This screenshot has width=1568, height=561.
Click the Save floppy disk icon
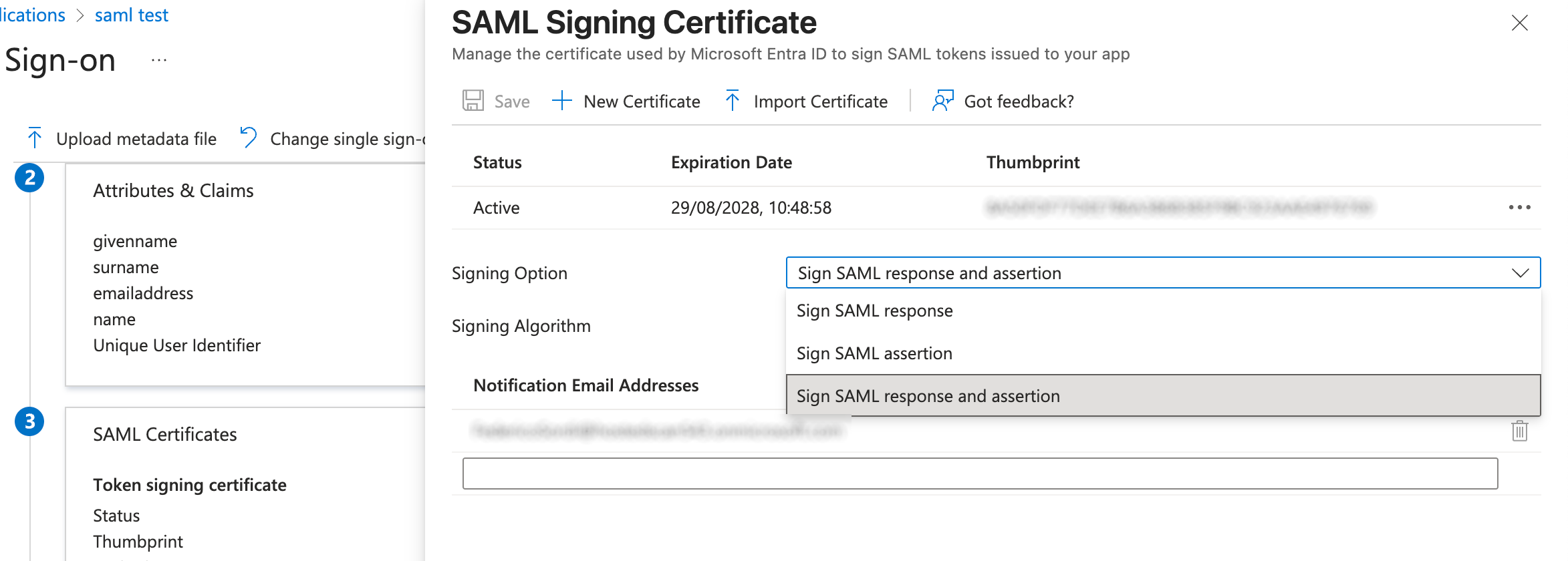473,101
